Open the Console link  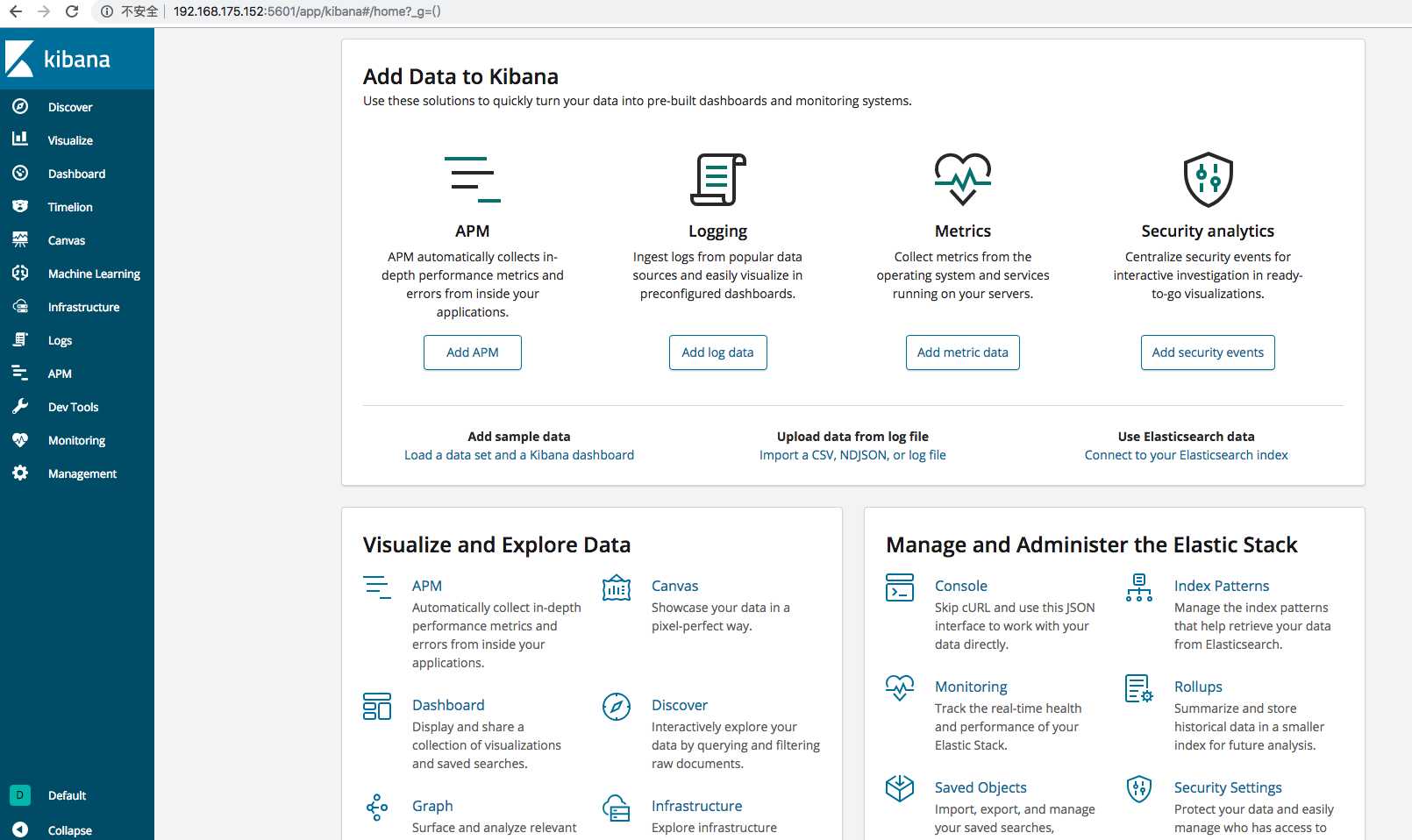coord(961,586)
